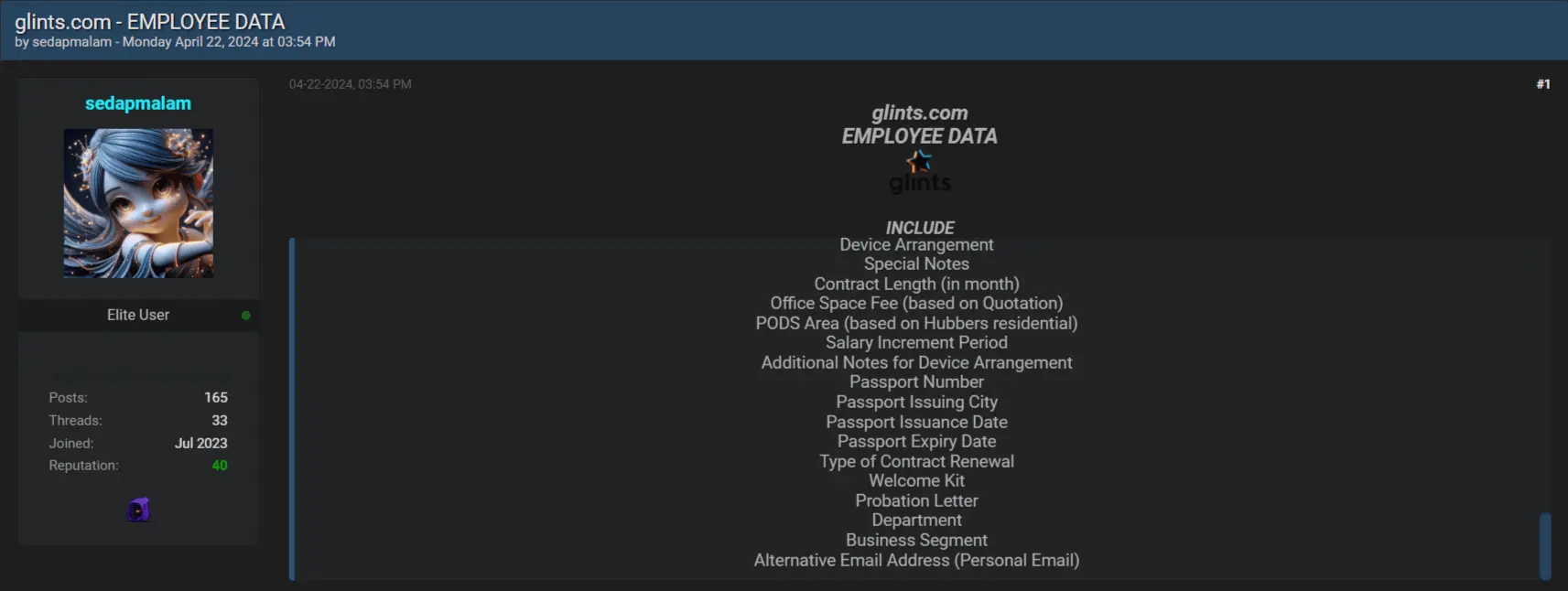
Task: Click the reputation score of 40
Action: [x=219, y=465]
